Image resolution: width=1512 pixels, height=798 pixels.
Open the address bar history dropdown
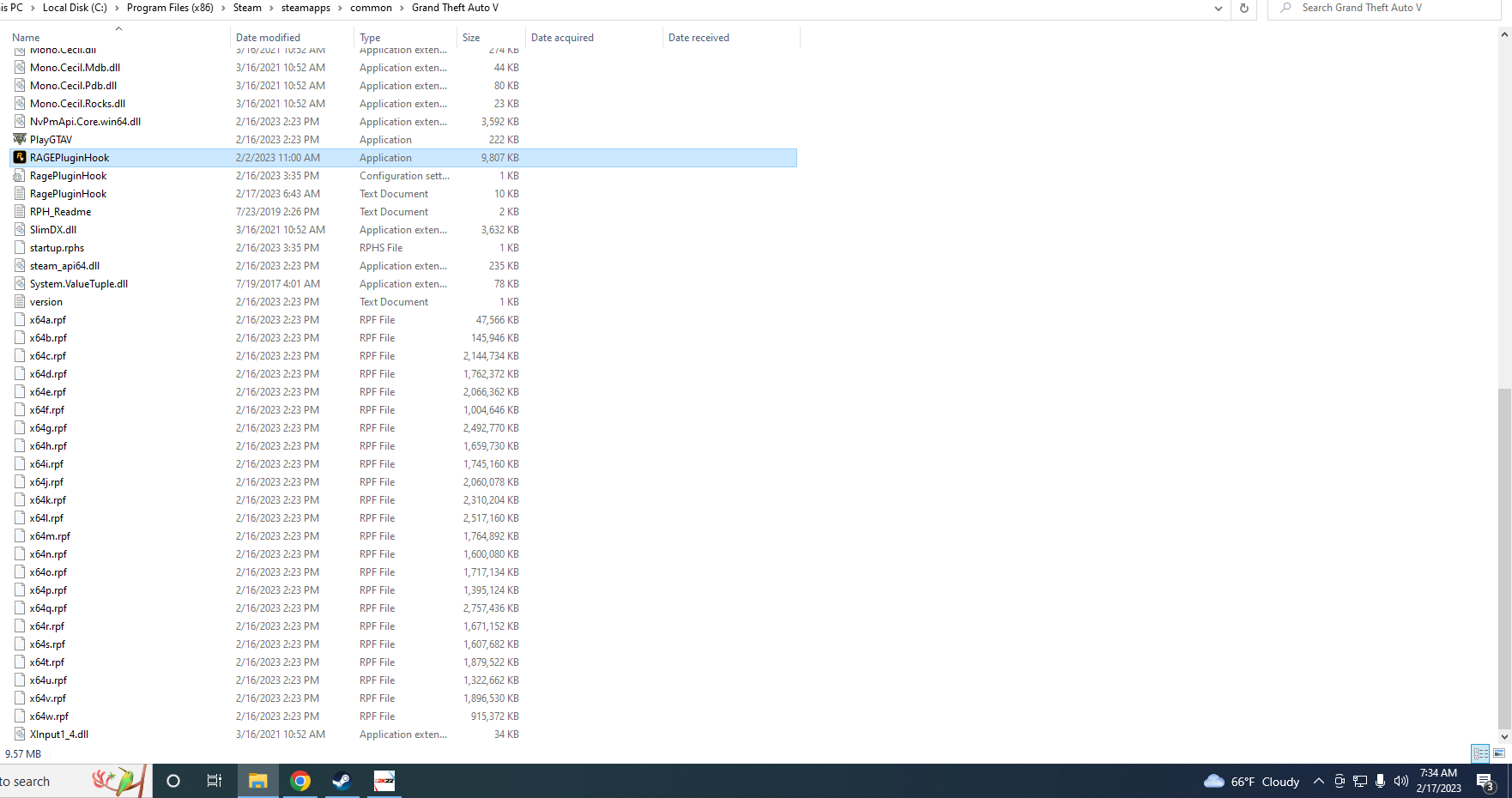click(1219, 9)
